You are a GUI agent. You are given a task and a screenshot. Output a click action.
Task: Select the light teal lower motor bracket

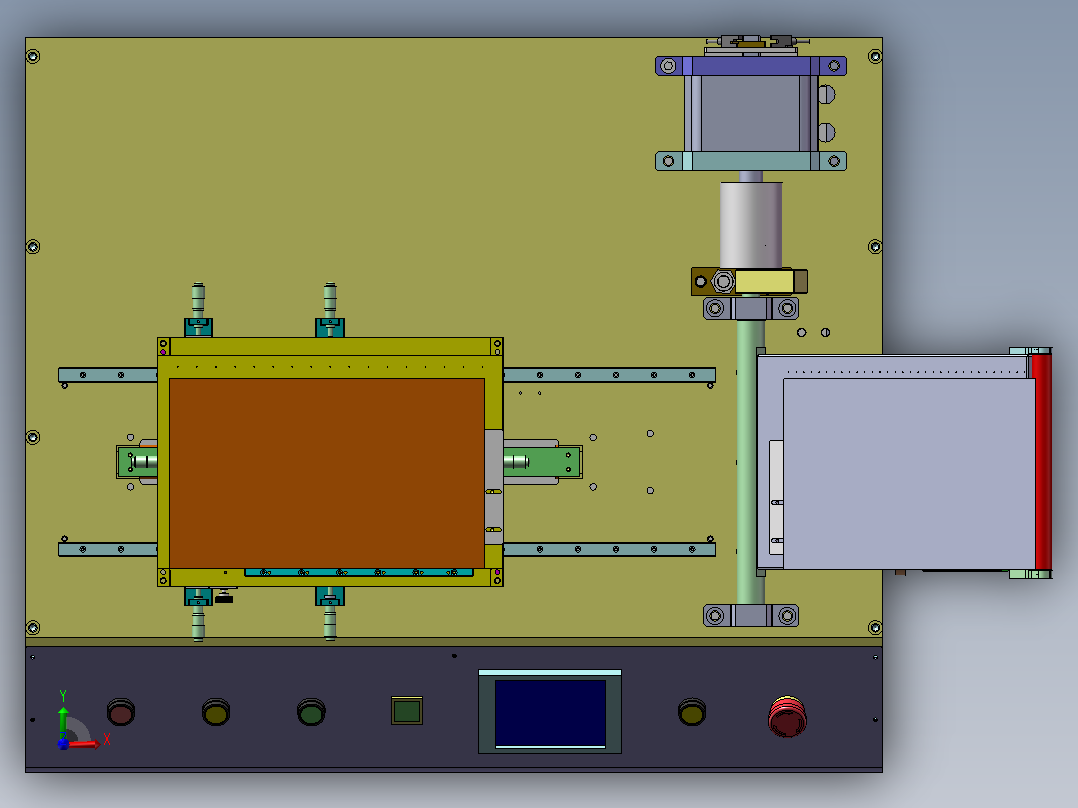[751, 161]
